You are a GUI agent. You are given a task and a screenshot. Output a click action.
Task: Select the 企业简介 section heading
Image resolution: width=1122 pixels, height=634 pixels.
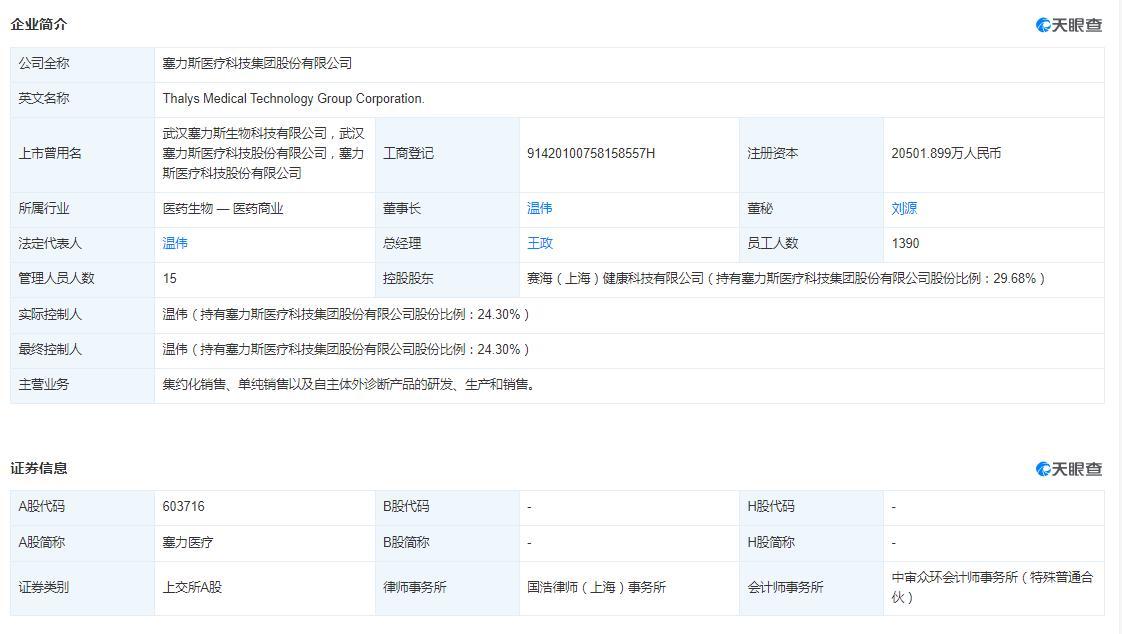point(39,24)
